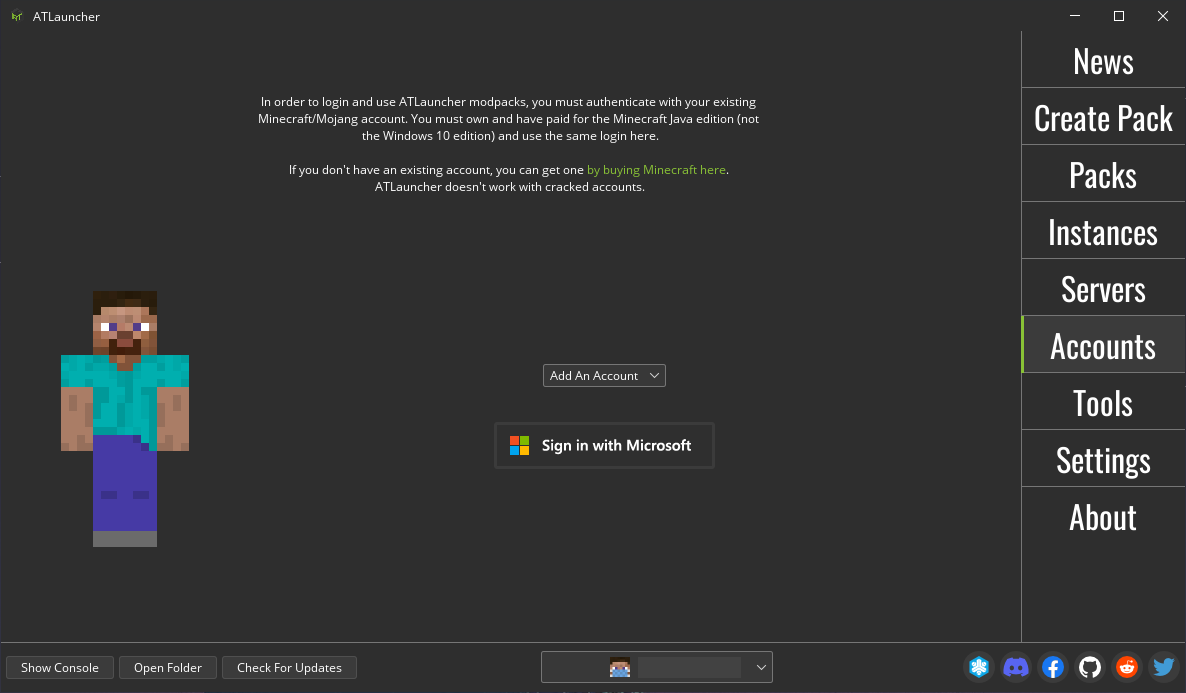Click the leftmost snowflake social icon
The image size is (1186, 693).
(979, 667)
